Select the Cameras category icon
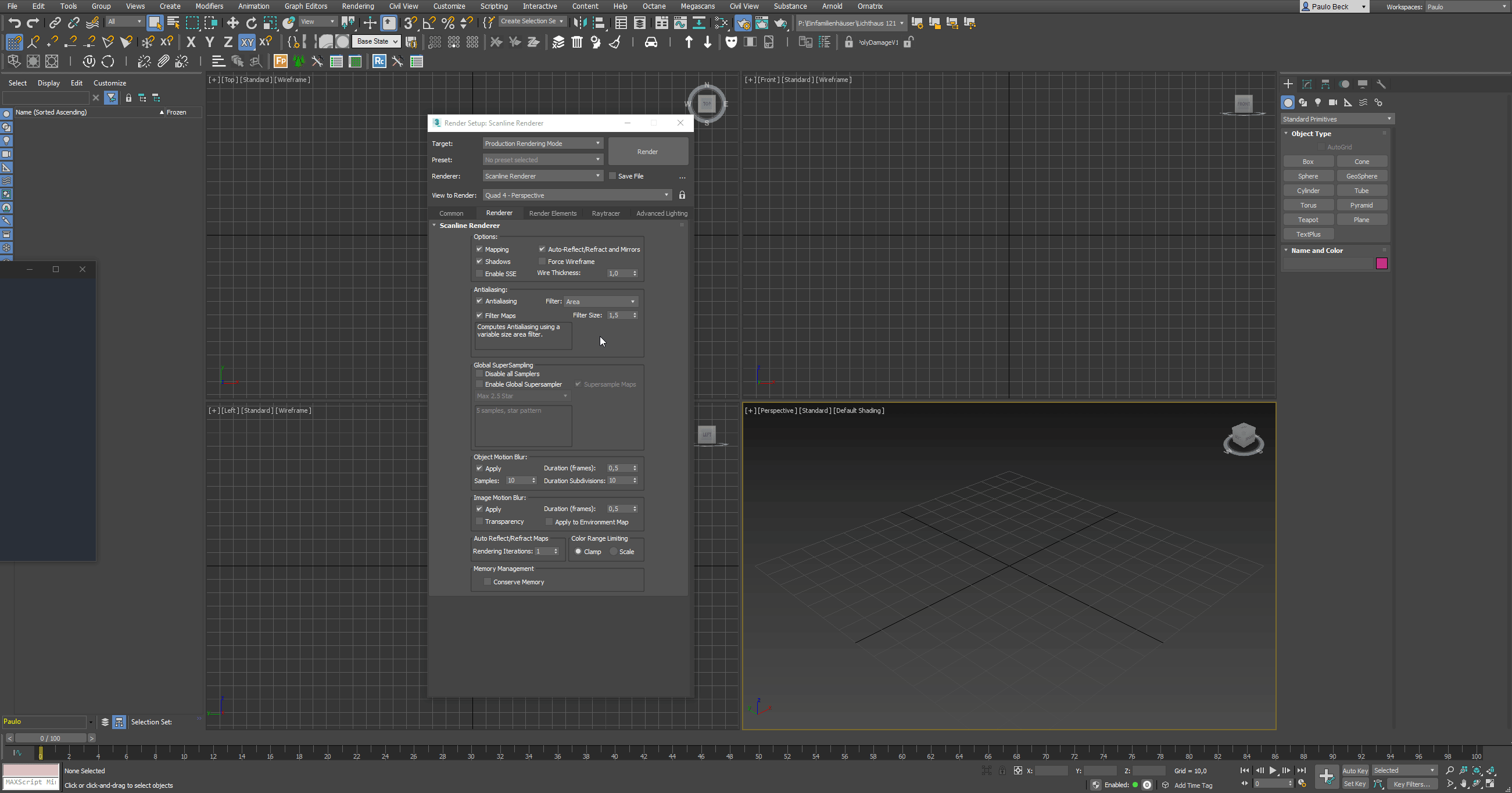The height and width of the screenshot is (793, 1512). tap(1333, 102)
